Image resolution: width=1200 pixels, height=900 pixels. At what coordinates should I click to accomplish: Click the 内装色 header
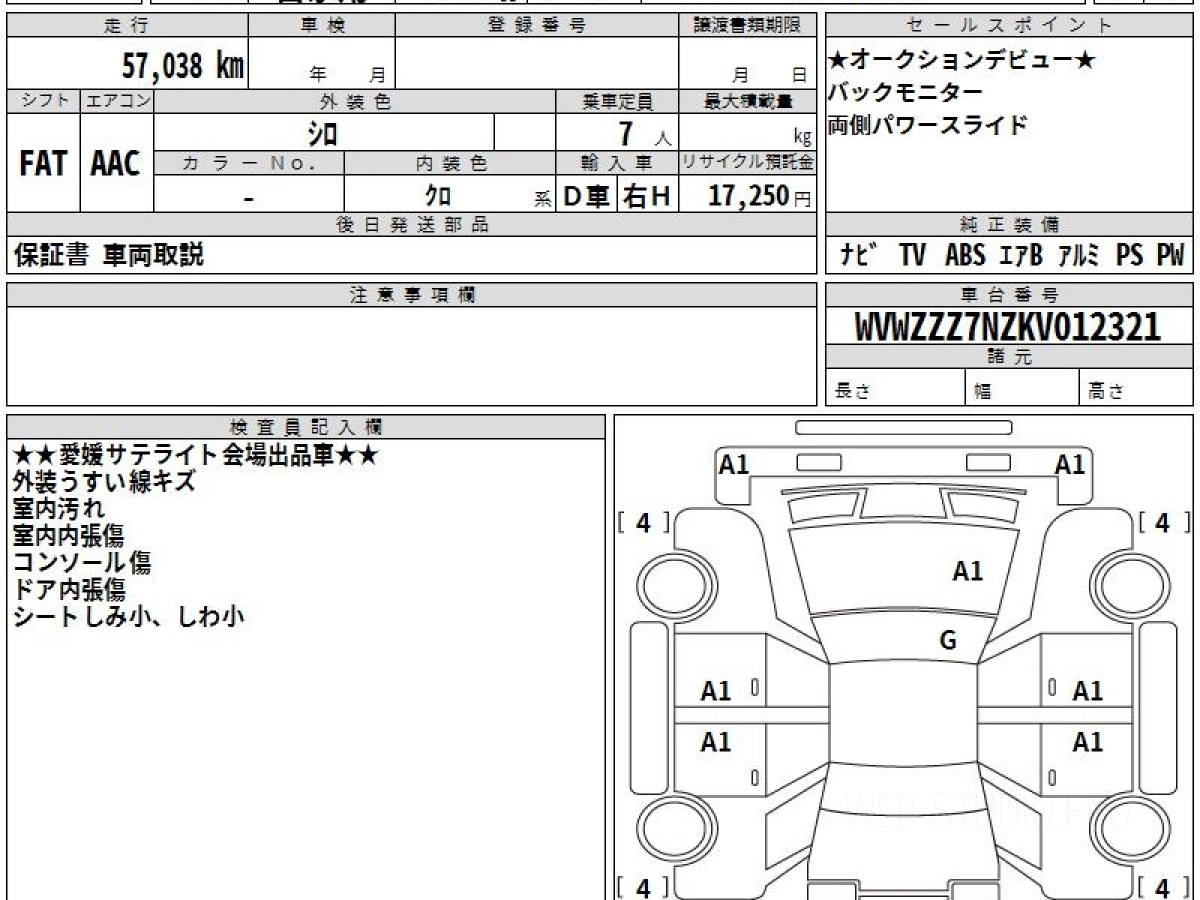click(x=450, y=163)
